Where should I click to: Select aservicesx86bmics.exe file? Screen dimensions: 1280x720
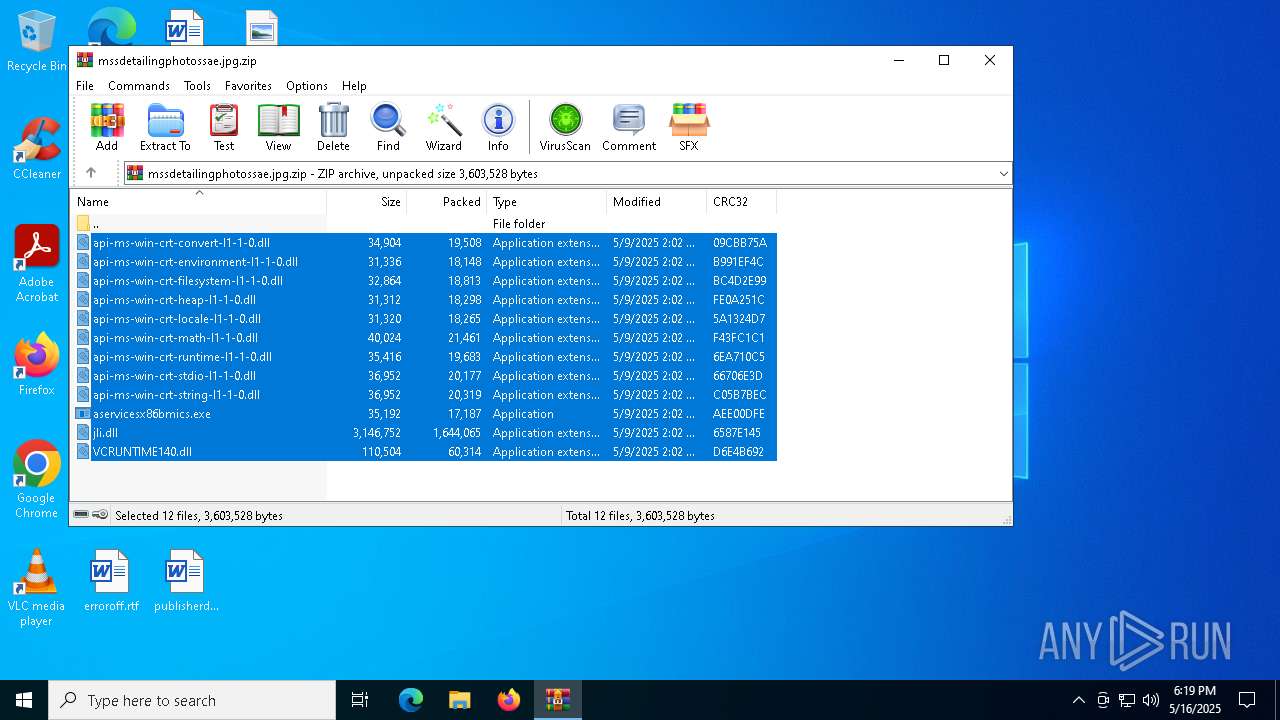(424, 414)
